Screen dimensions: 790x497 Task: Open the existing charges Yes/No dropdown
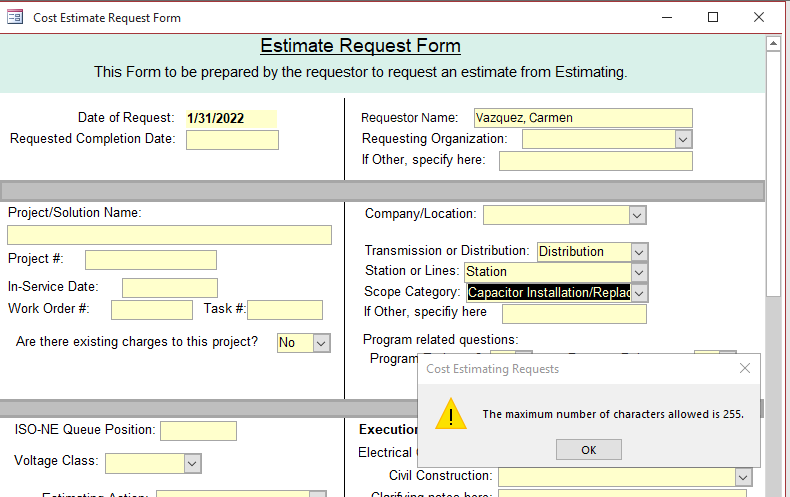321,343
